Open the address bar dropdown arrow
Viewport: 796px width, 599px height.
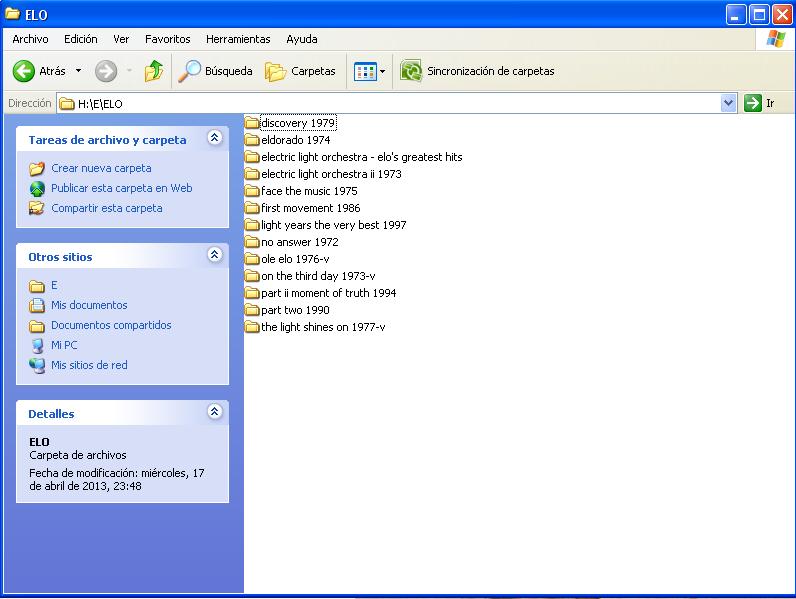728,103
